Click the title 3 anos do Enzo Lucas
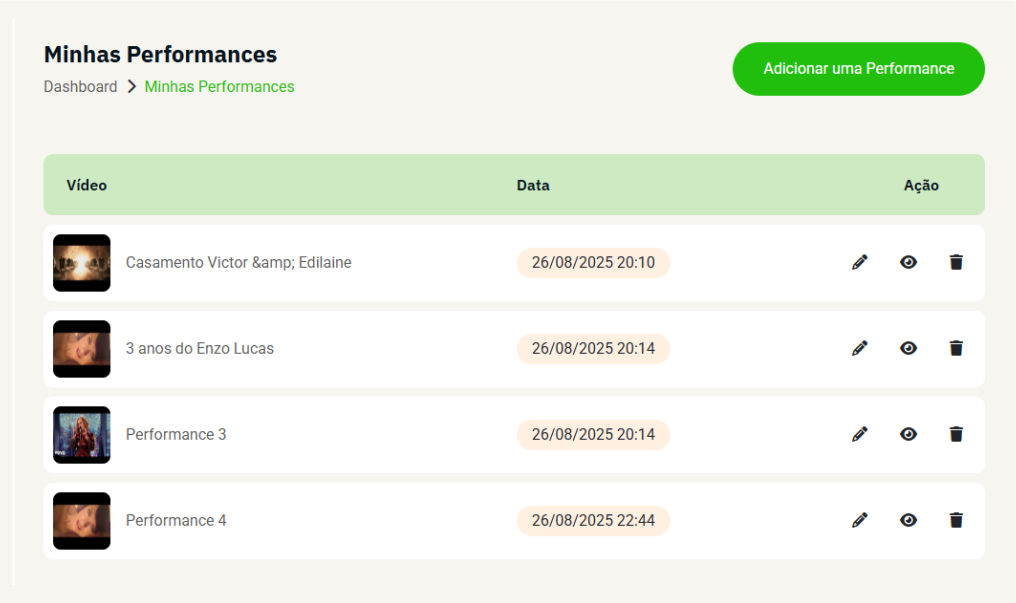Screen dimensions: 1016x603 [200, 348]
